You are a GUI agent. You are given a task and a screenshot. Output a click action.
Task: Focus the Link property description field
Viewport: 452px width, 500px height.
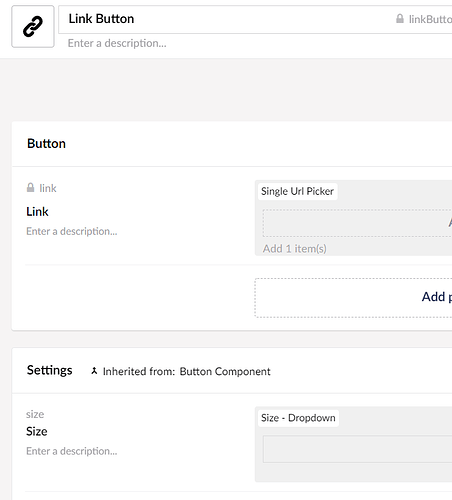[x=72, y=231]
